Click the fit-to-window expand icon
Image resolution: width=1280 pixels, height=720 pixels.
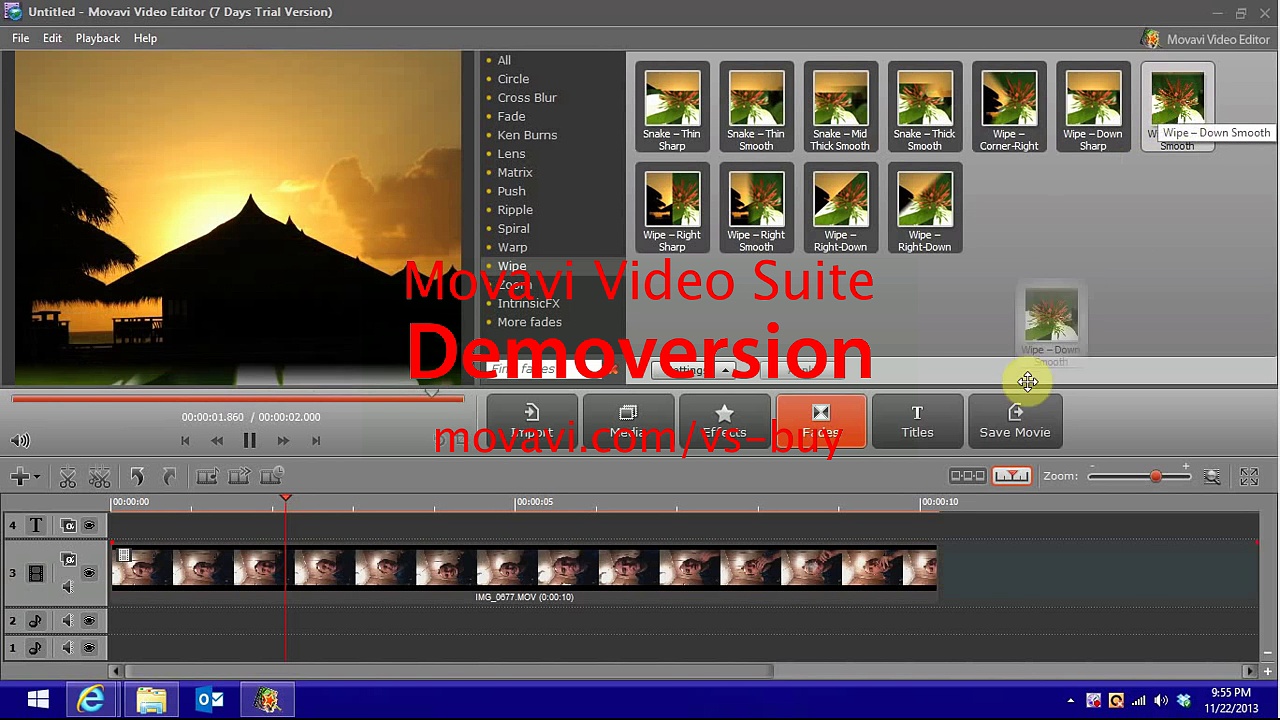(1249, 477)
